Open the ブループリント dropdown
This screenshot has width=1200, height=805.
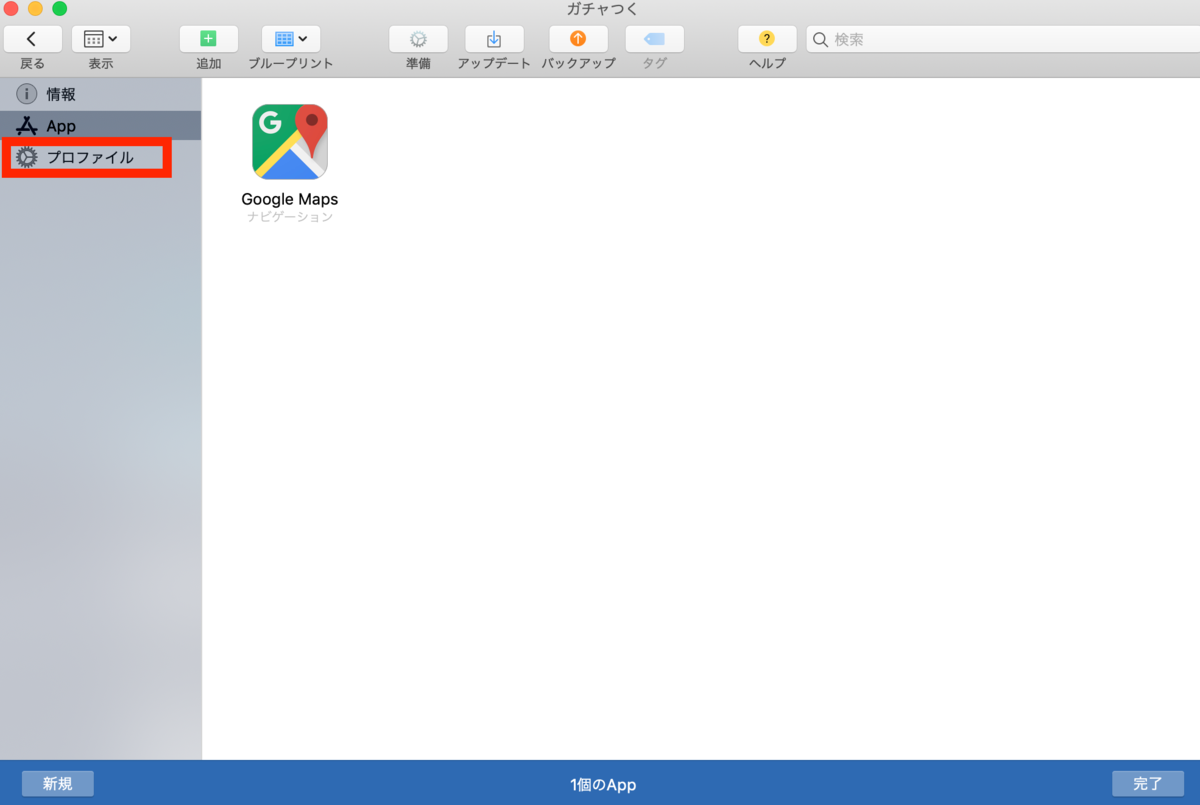pyautogui.click(x=291, y=39)
